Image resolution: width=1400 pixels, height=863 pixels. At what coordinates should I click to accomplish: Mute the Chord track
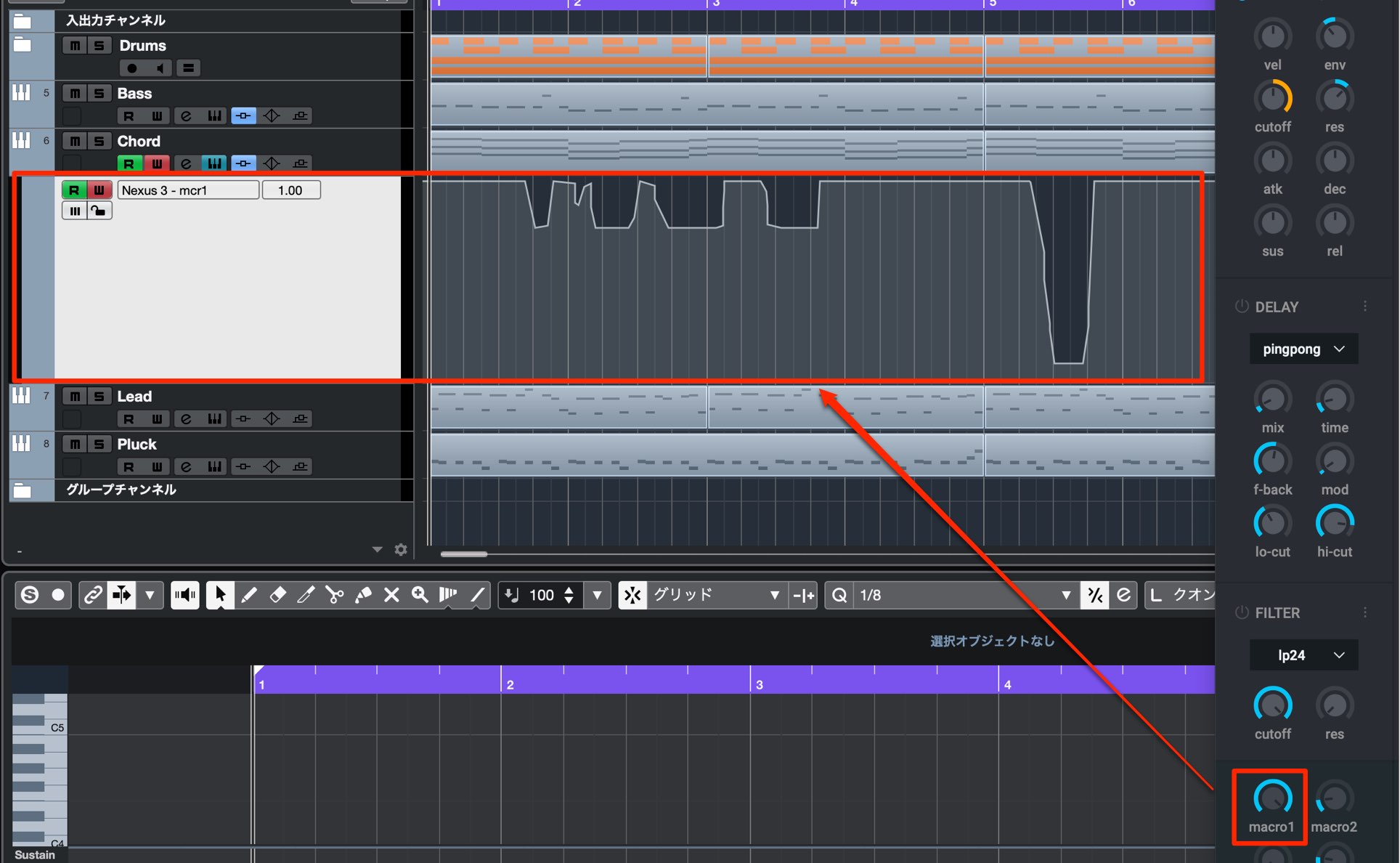coord(75,141)
